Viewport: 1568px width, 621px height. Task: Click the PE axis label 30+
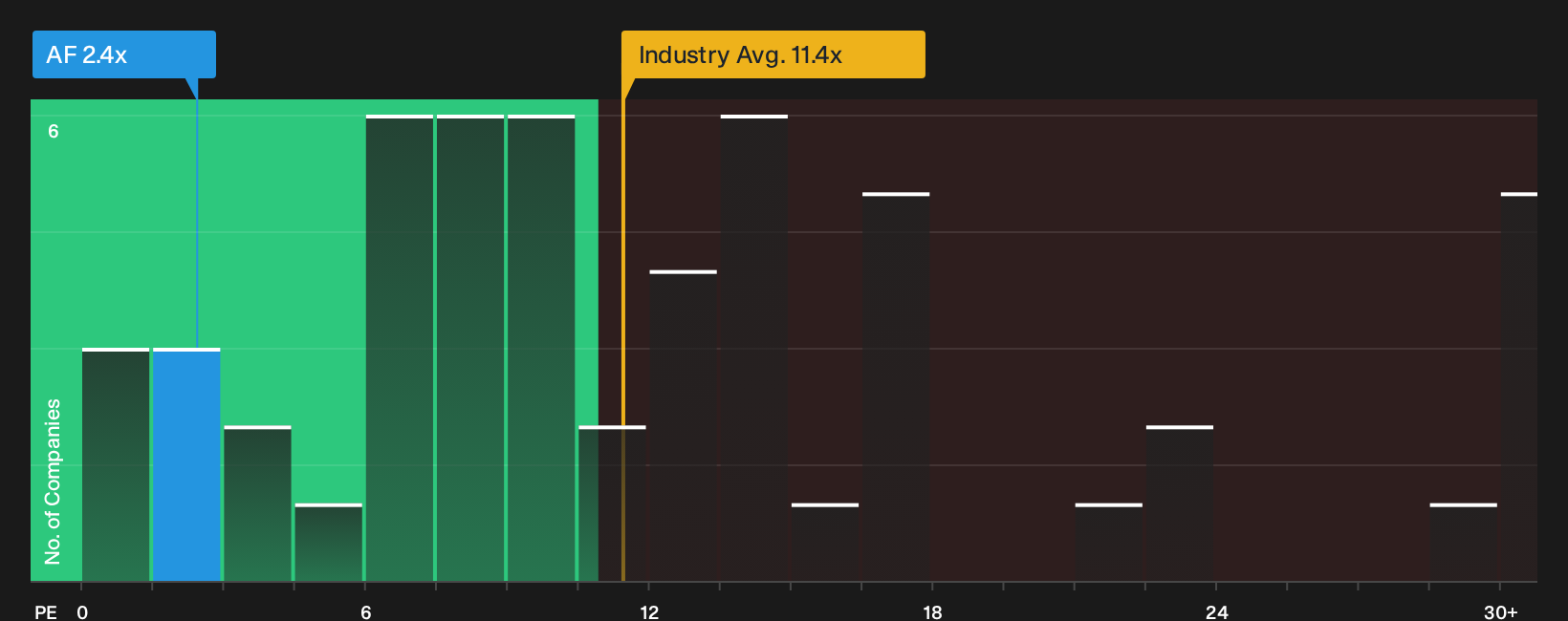point(1500,611)
